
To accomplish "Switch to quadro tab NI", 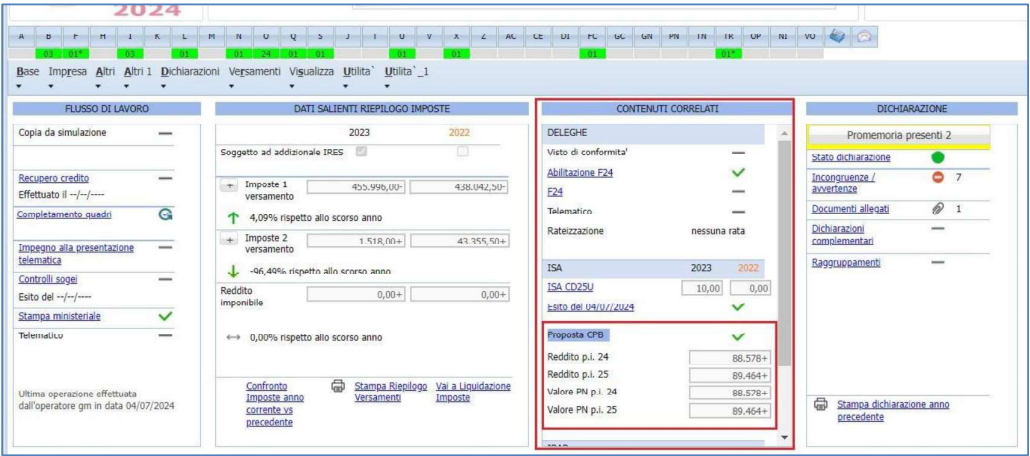I will pos(782,37).
